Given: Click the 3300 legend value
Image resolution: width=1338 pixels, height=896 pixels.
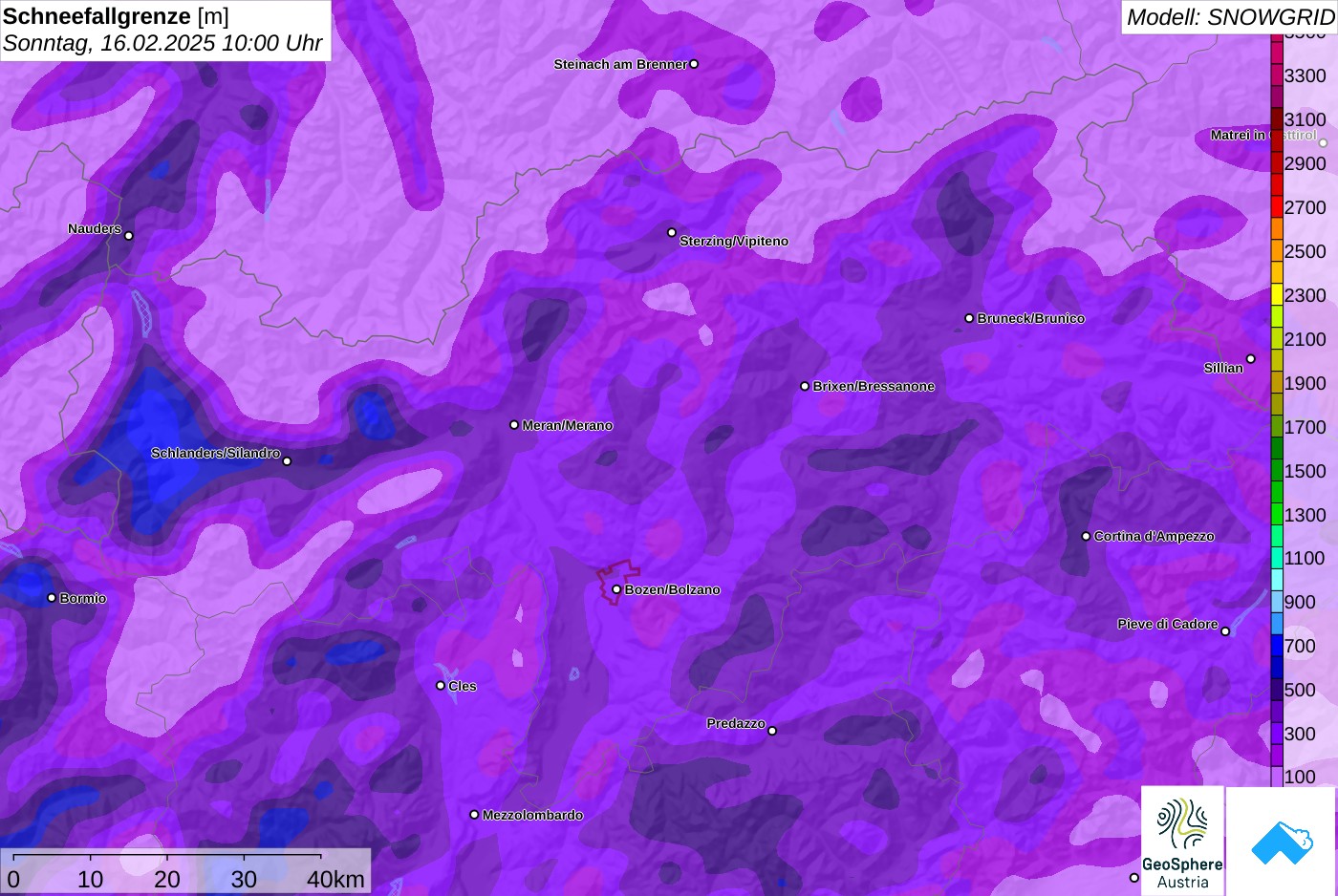Looking at the screenshot, I should coord(1305,75).
